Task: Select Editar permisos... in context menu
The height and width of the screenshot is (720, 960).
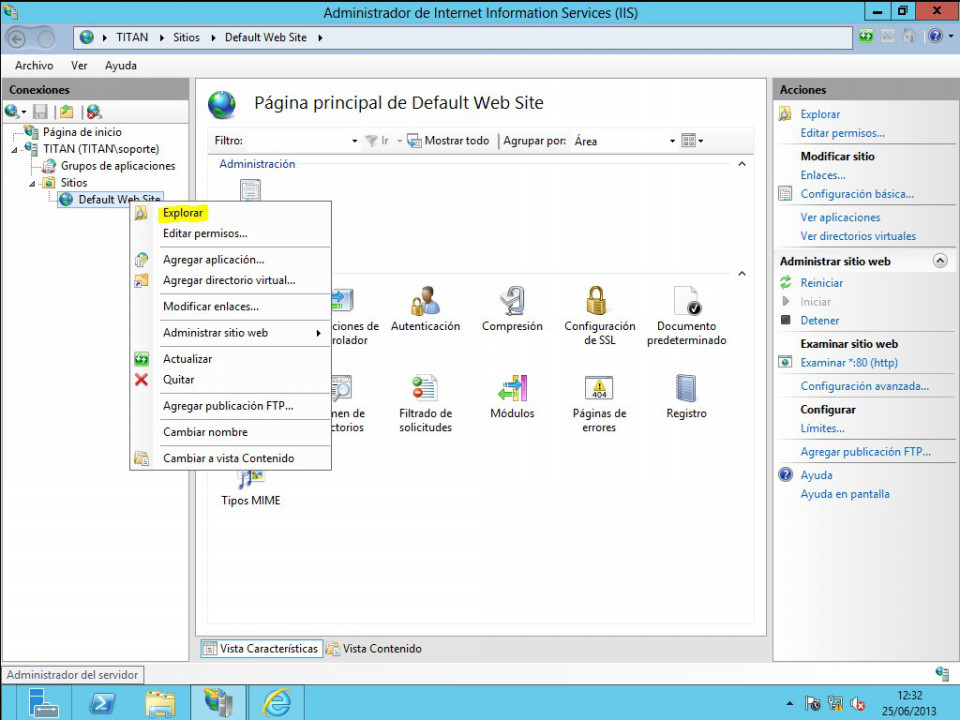Action: coord(205,233)
